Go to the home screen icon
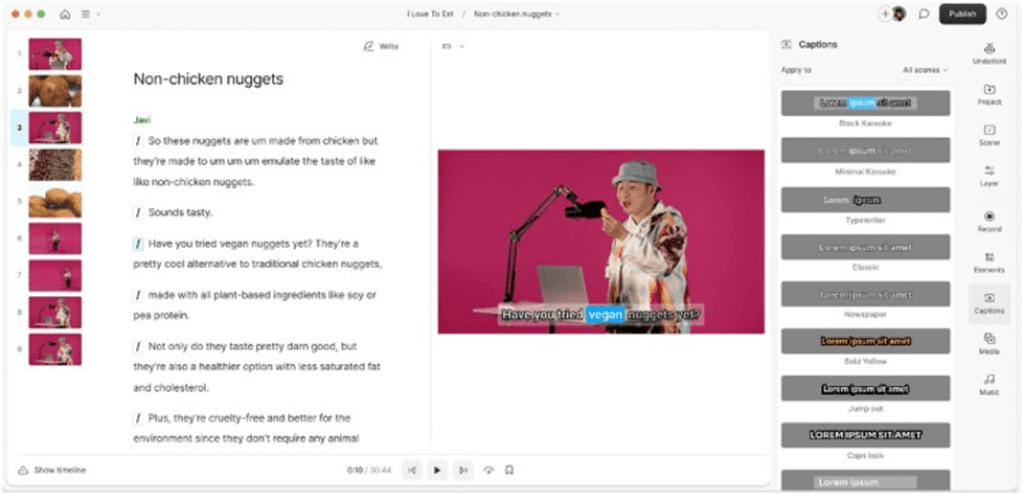Screen dimensions: 1024x495 (65, 14)
